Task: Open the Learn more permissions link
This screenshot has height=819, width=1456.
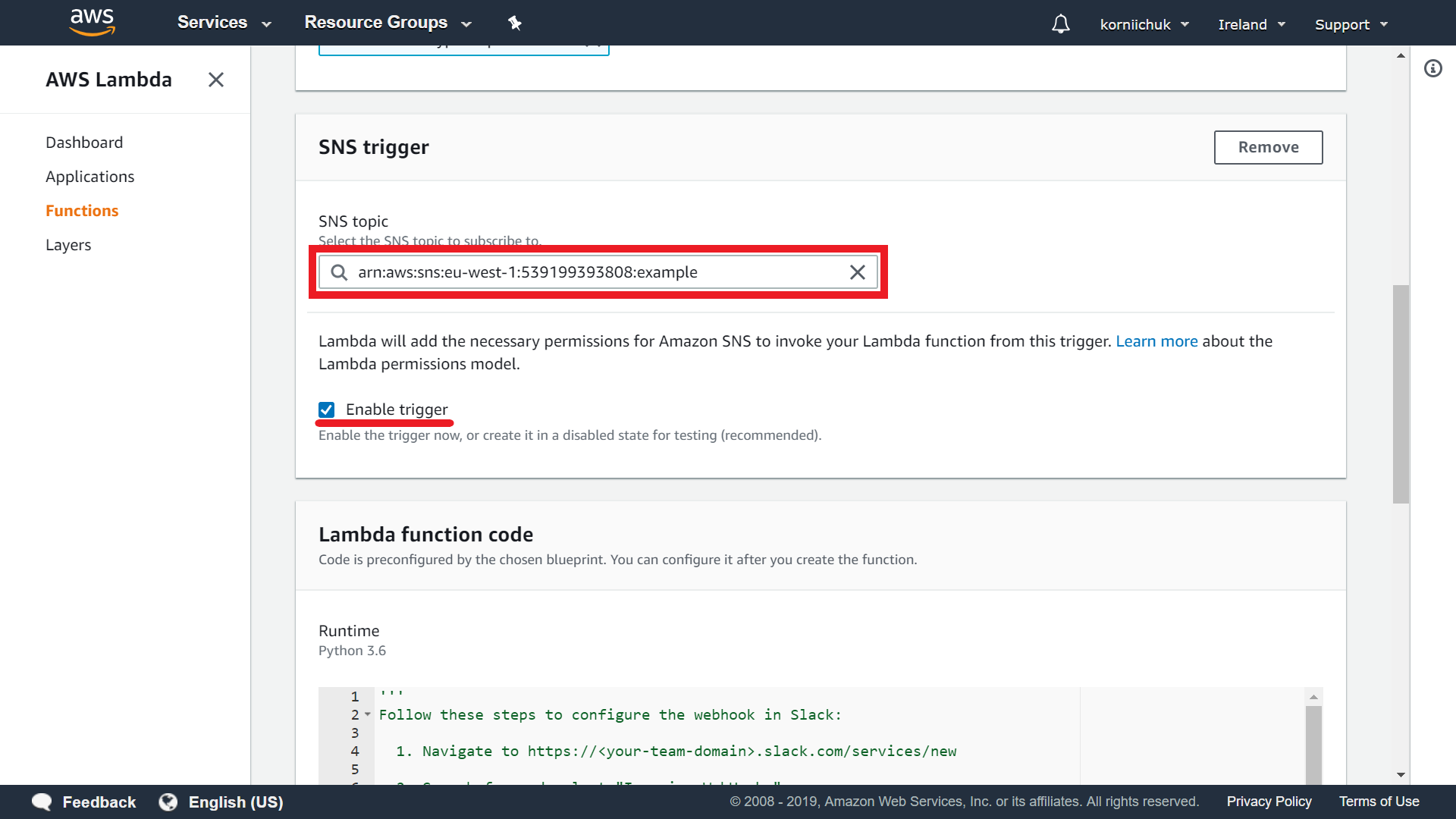Action: tap(1156, 341)
